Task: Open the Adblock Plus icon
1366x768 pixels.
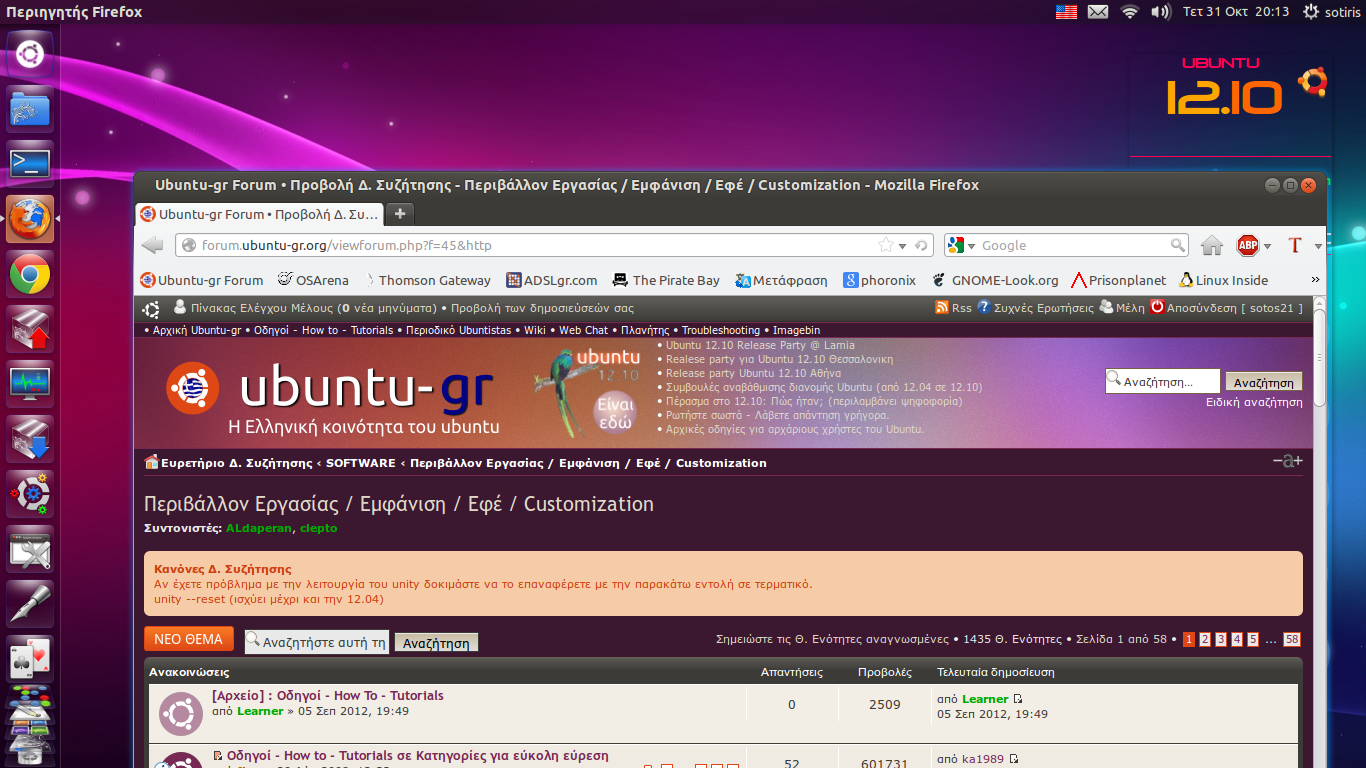Action: tap(1247, 245)
